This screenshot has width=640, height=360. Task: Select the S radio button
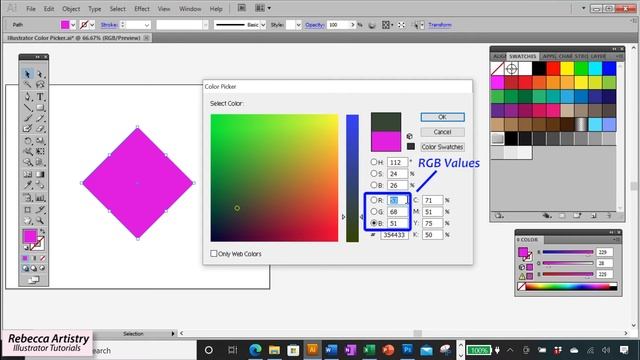tap(373, 173)
